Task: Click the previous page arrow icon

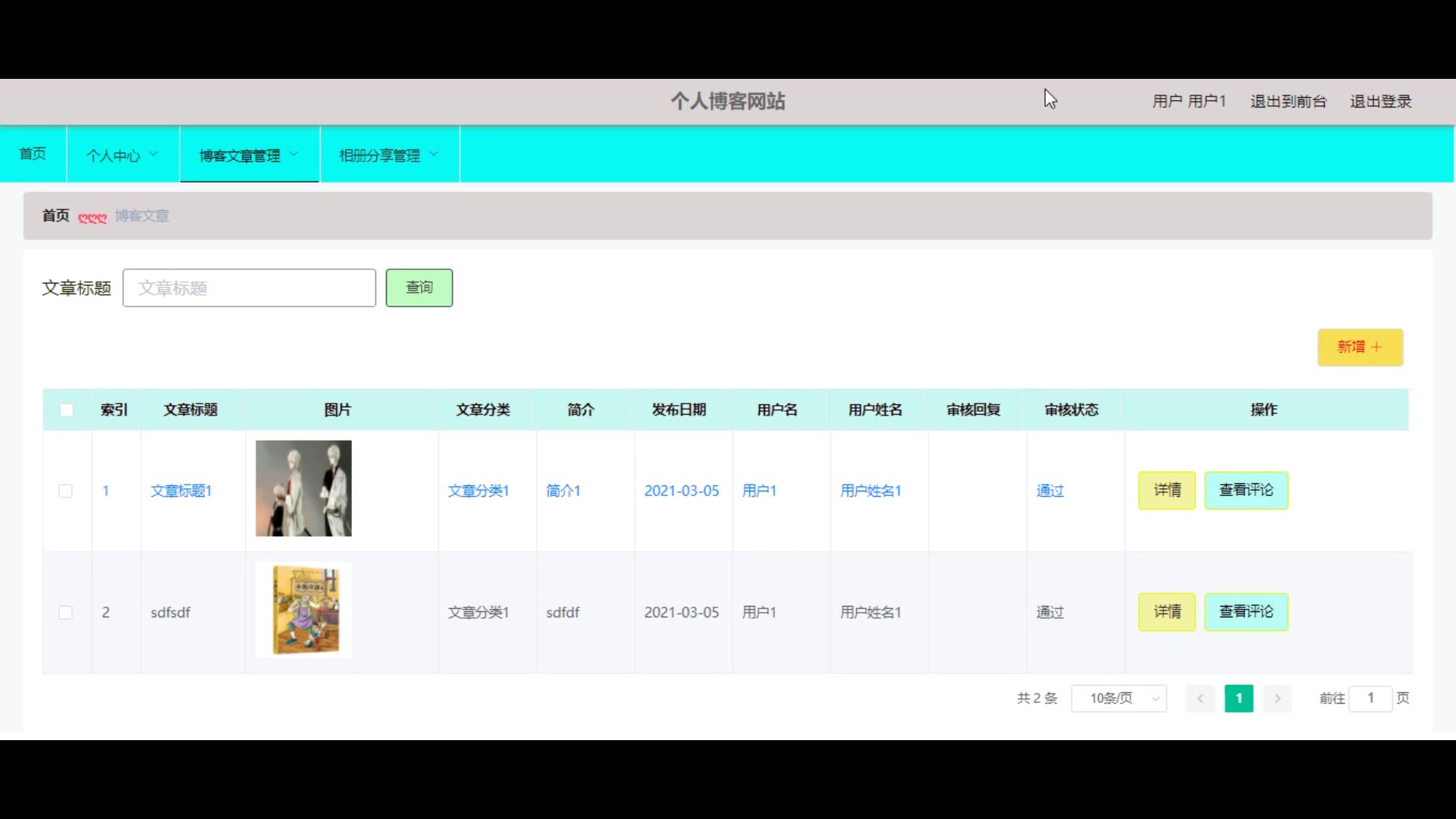Action: click(1200, 698)
